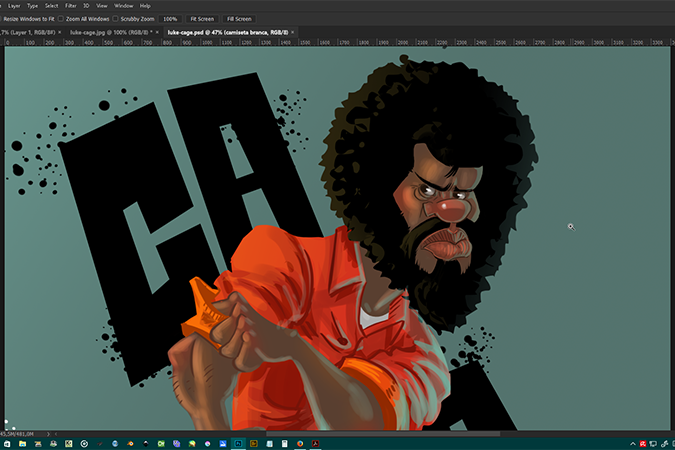Click the ruler marking 1000
This screenshot has width=675, height=450.
click(x=207, y=42)
